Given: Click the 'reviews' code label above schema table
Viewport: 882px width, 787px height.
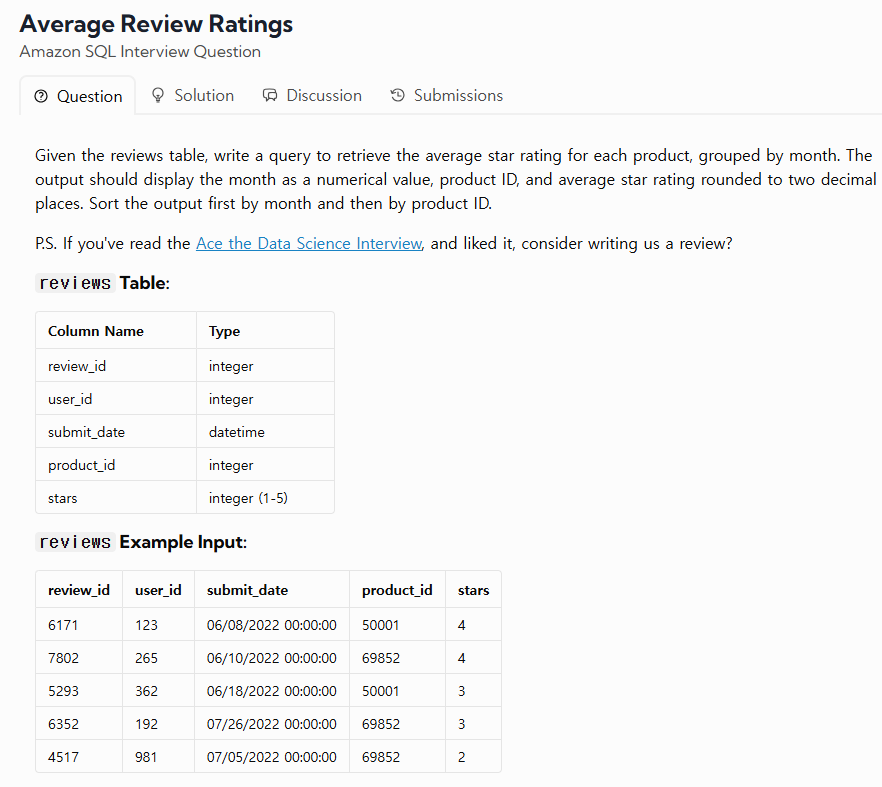Looking at the screenshot, I should pos(75,283).
